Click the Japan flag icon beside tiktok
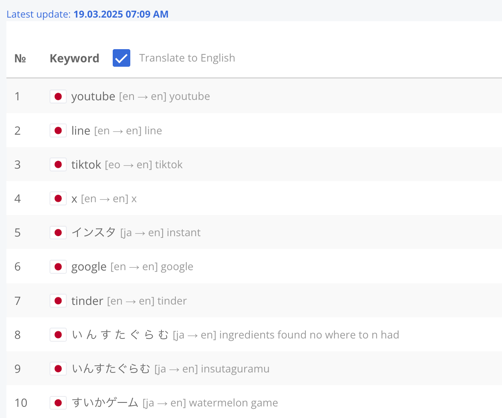 click(x=58, y=165)
